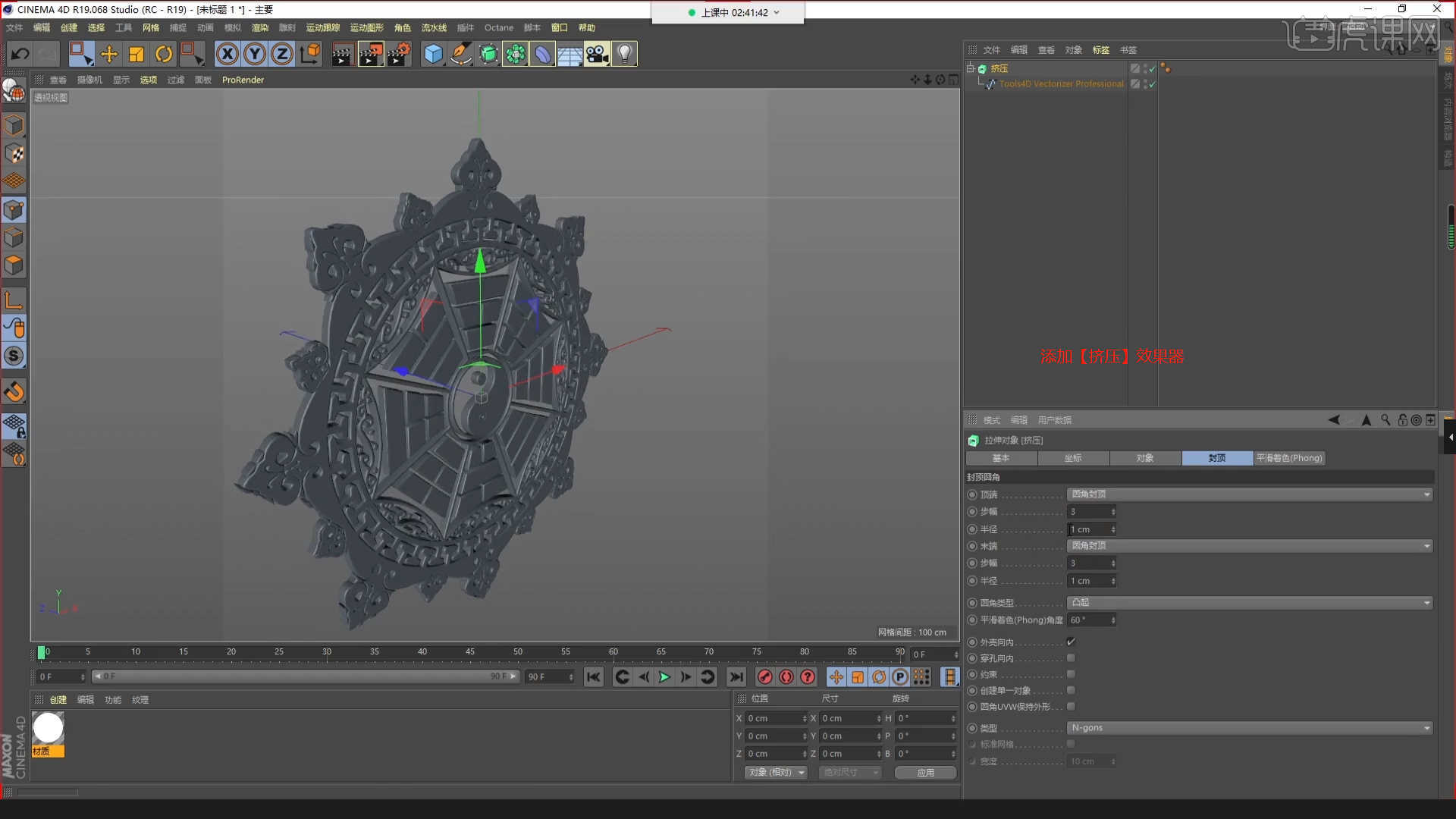1456x819 pixels.
Task: Click 应用 apply button
Action: coord(925,773)
